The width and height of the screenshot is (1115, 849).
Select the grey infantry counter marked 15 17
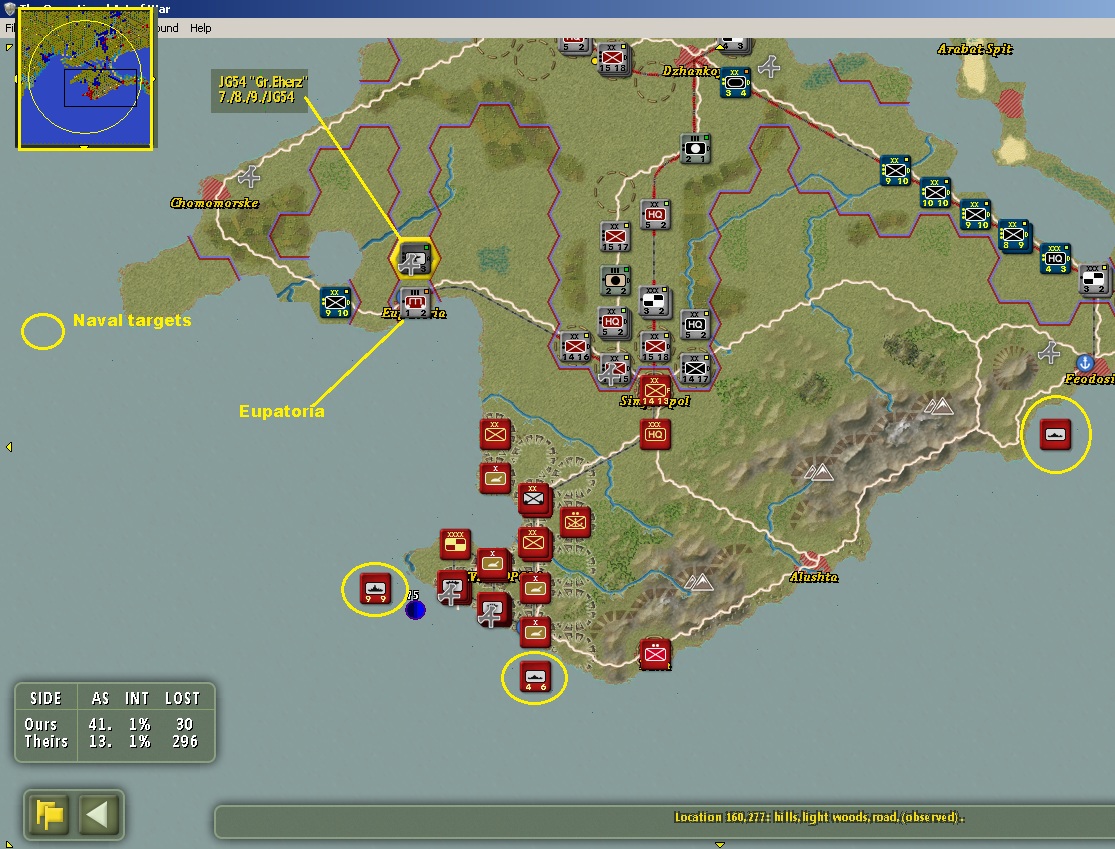pyautogui.click(x=616, y=237)
